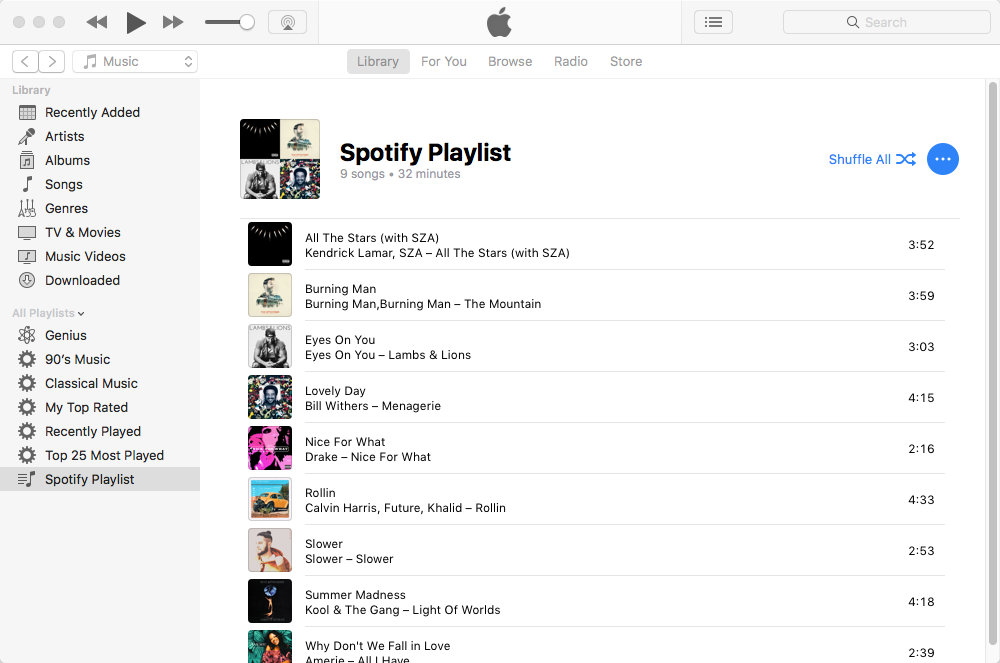Open the Genius playlist

[64, 335]
